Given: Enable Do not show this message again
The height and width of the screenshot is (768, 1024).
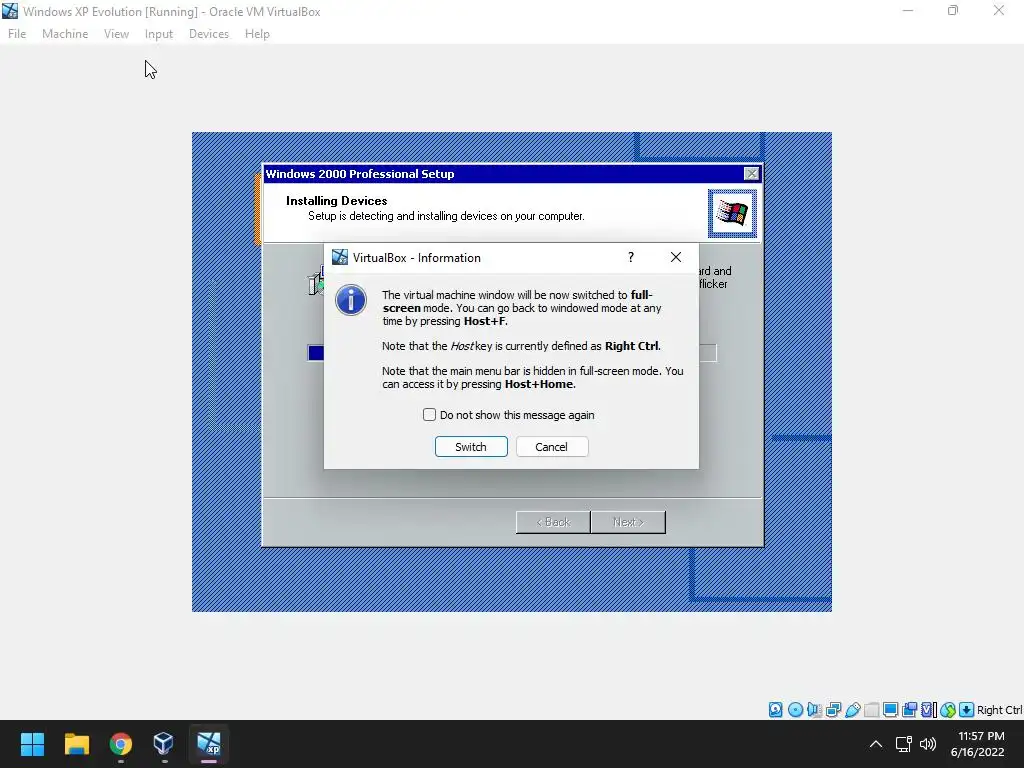Looking at the screenshot, I should pyautogui.click(x=429, y=415).
